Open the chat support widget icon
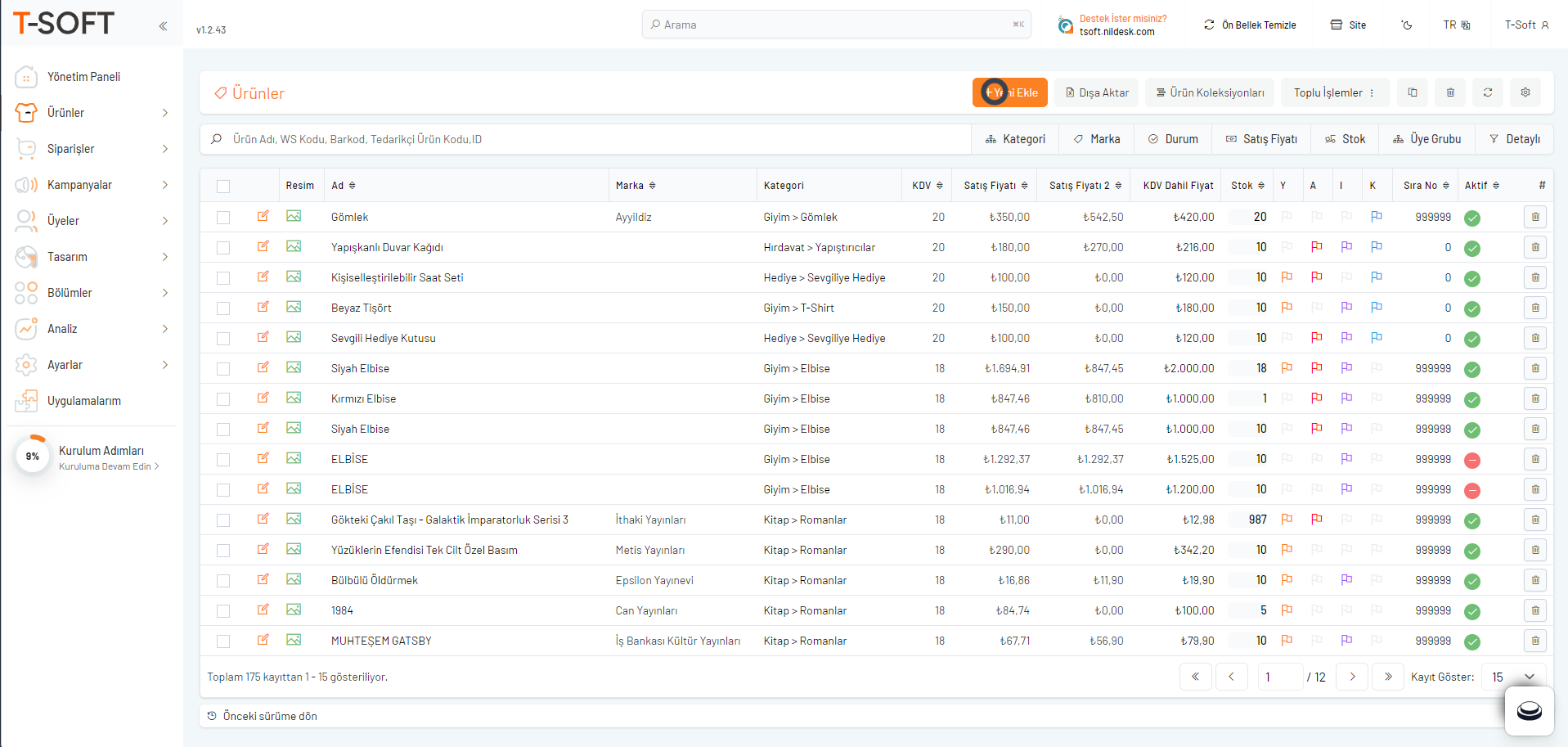 click(x=1528, y=710)
